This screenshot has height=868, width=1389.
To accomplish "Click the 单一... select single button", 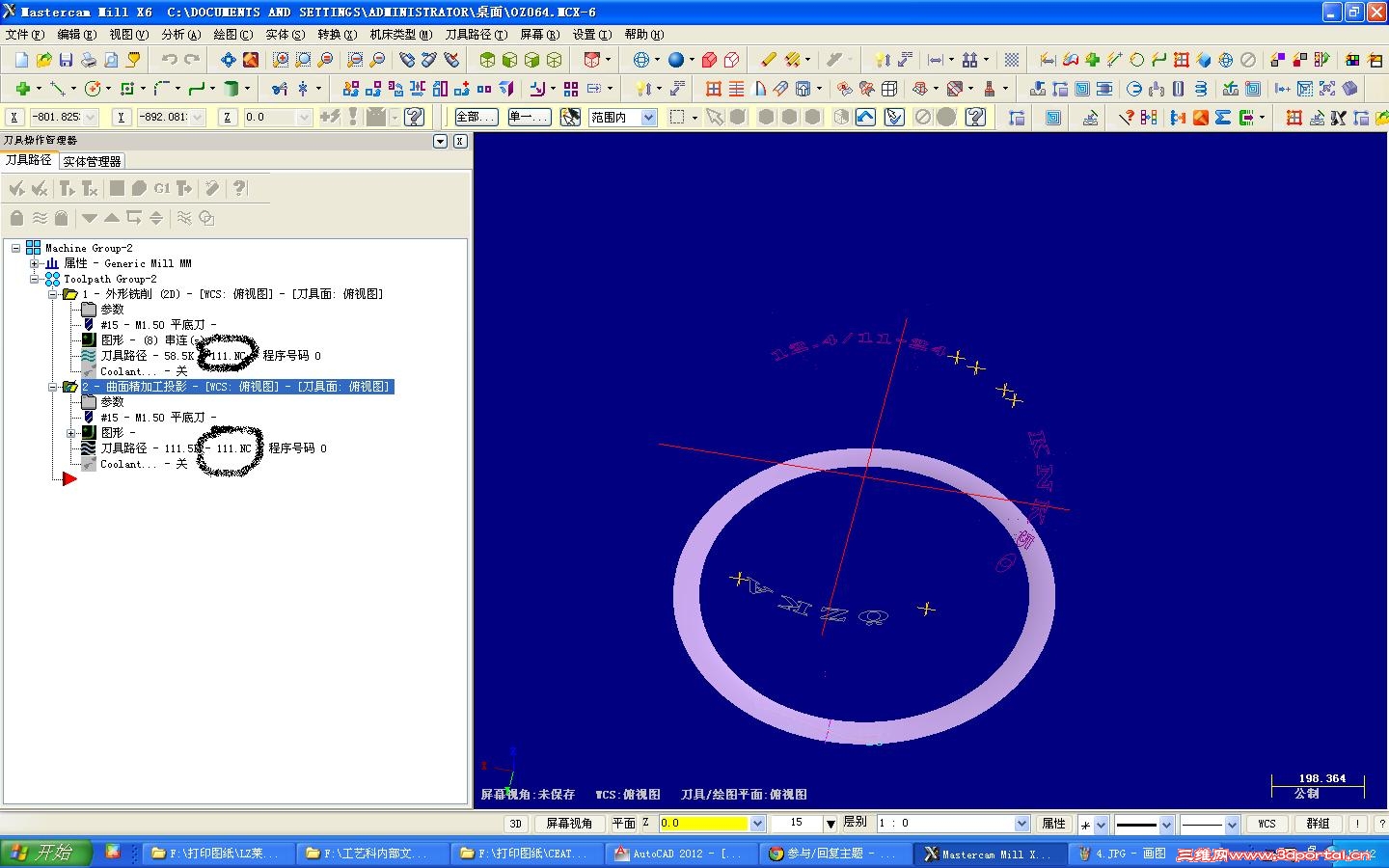I will pos(529,118).
